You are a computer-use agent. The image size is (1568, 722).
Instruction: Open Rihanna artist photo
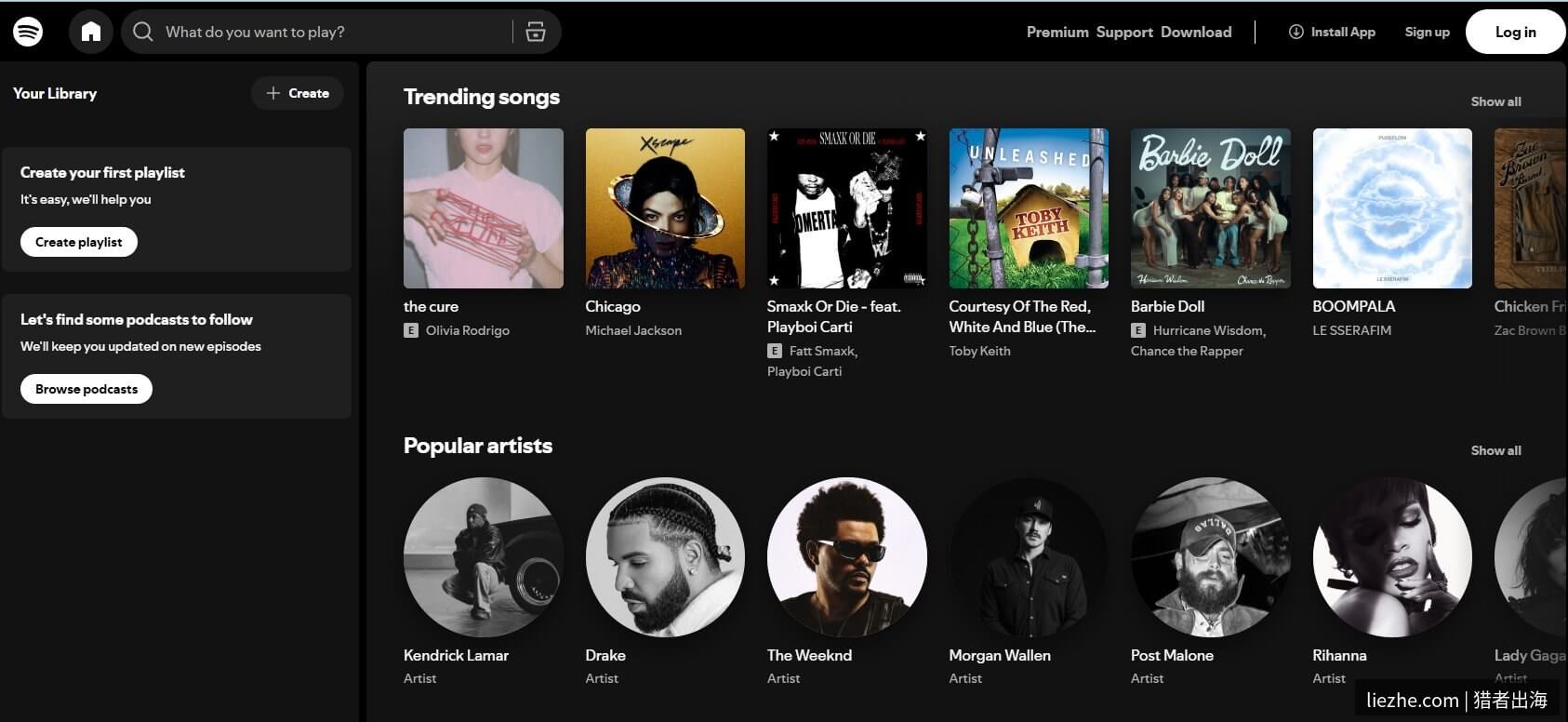1392,557
